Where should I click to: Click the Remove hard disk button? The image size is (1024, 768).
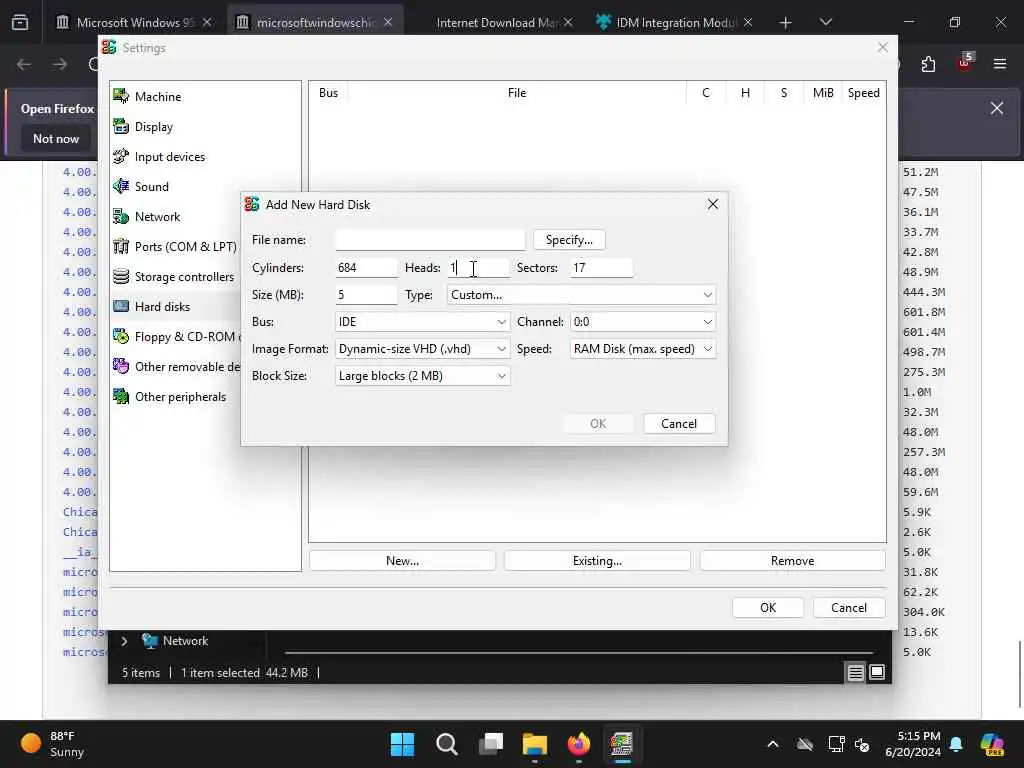792,561
